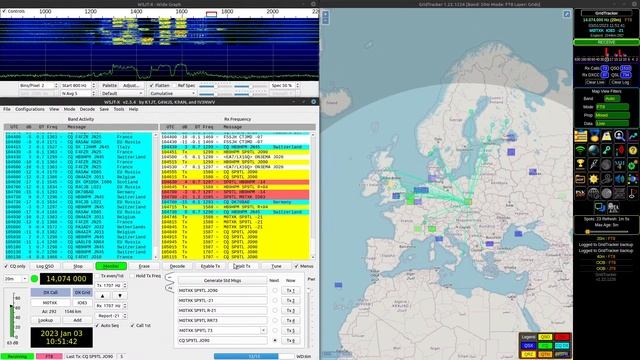The image size is (640, 360).
Task: Click the colored dots icon in GridTracker
Action: [x=633, y=179]
